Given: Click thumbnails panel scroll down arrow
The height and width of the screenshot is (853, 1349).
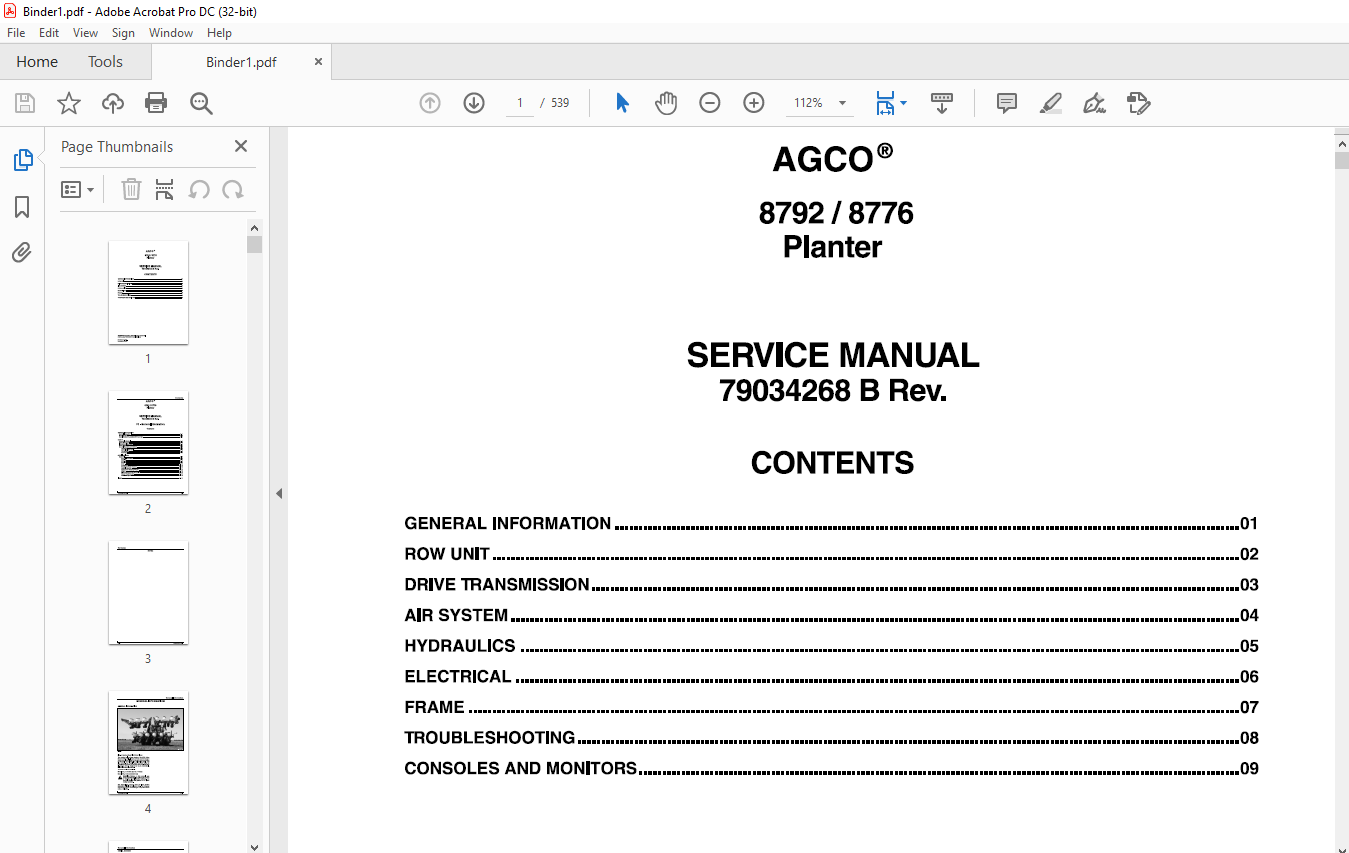Looking at the screenshot, I should tap(254, 846).
